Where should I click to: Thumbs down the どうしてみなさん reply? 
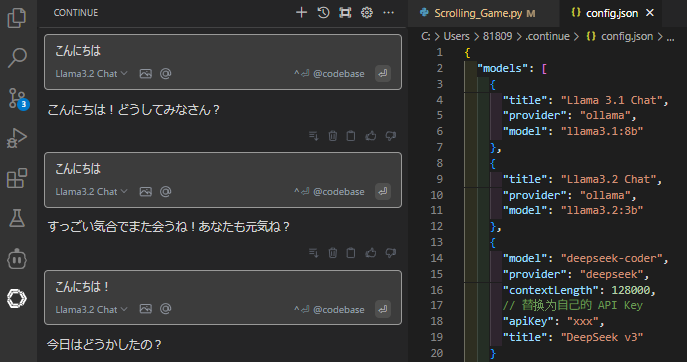[x=391, y=136]
